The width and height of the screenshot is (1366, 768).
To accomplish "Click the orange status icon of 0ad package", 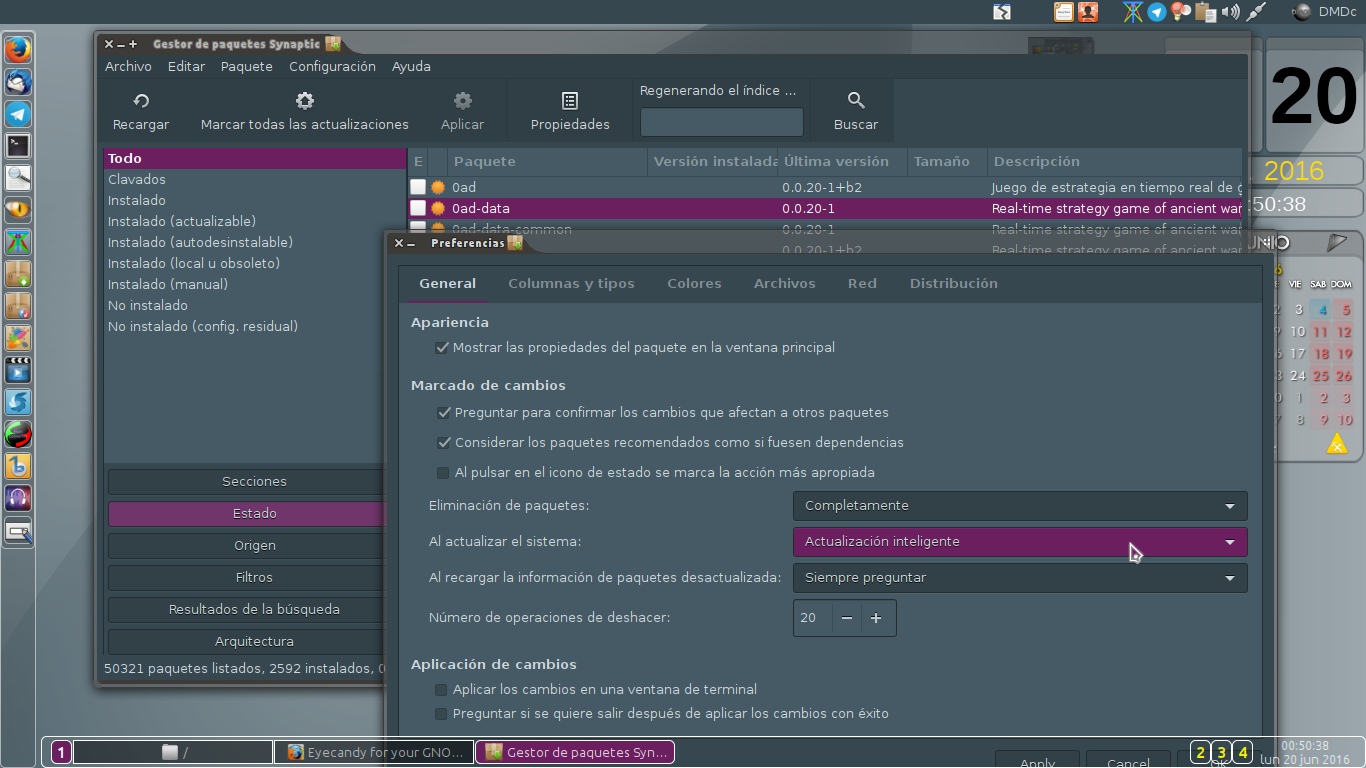I will 437,187.
